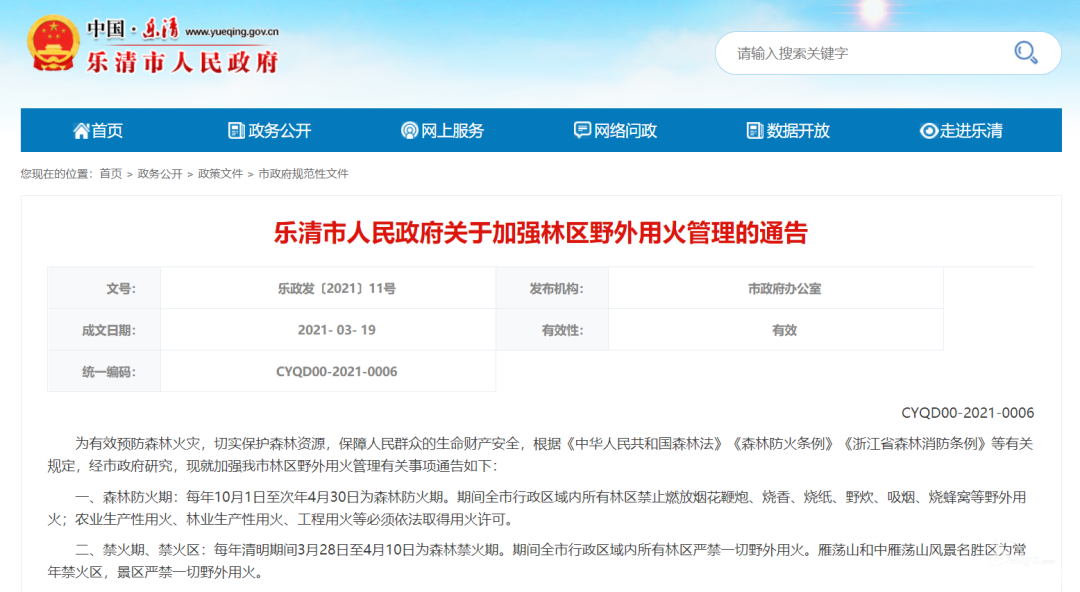Click the 发布机构 label cell
Viewport: 1080px width, 592px height.
[x=552, y=288]
